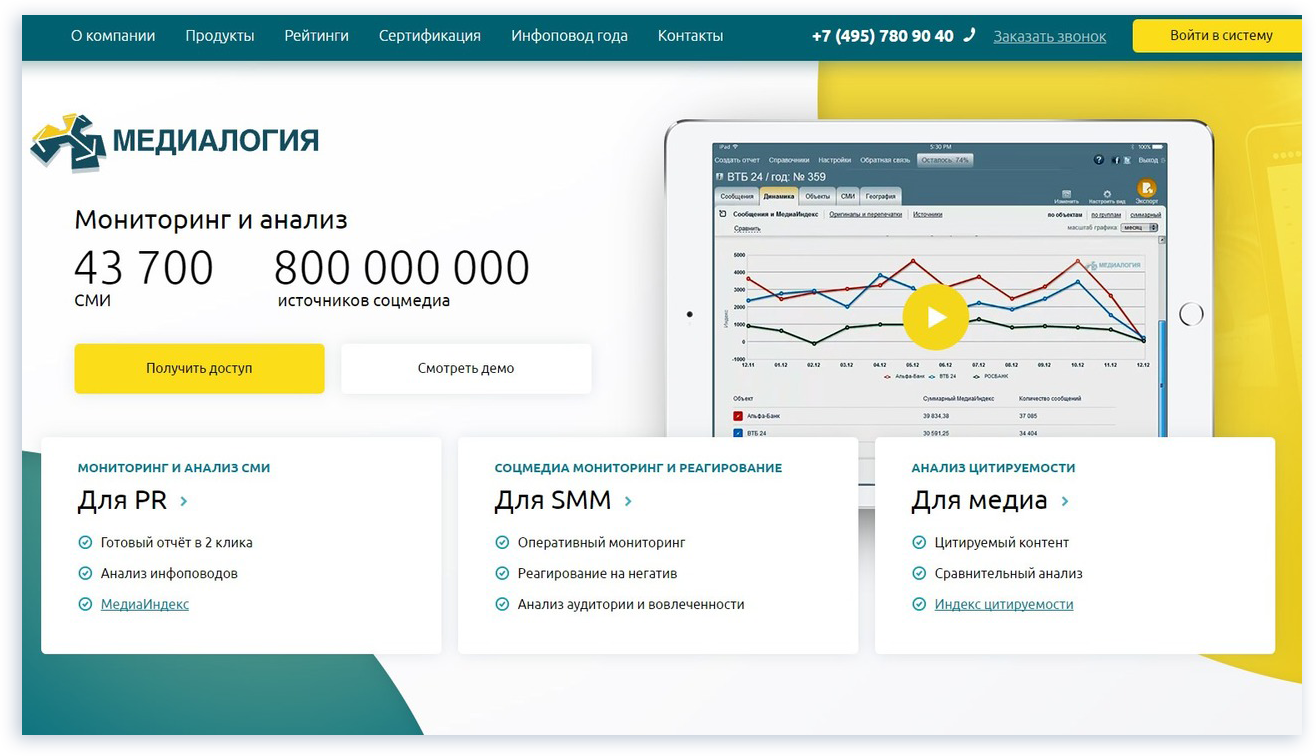1316x756 pixels.
Task: Click Создать отчет in tablet menu
Action: [x=737, y=160]
